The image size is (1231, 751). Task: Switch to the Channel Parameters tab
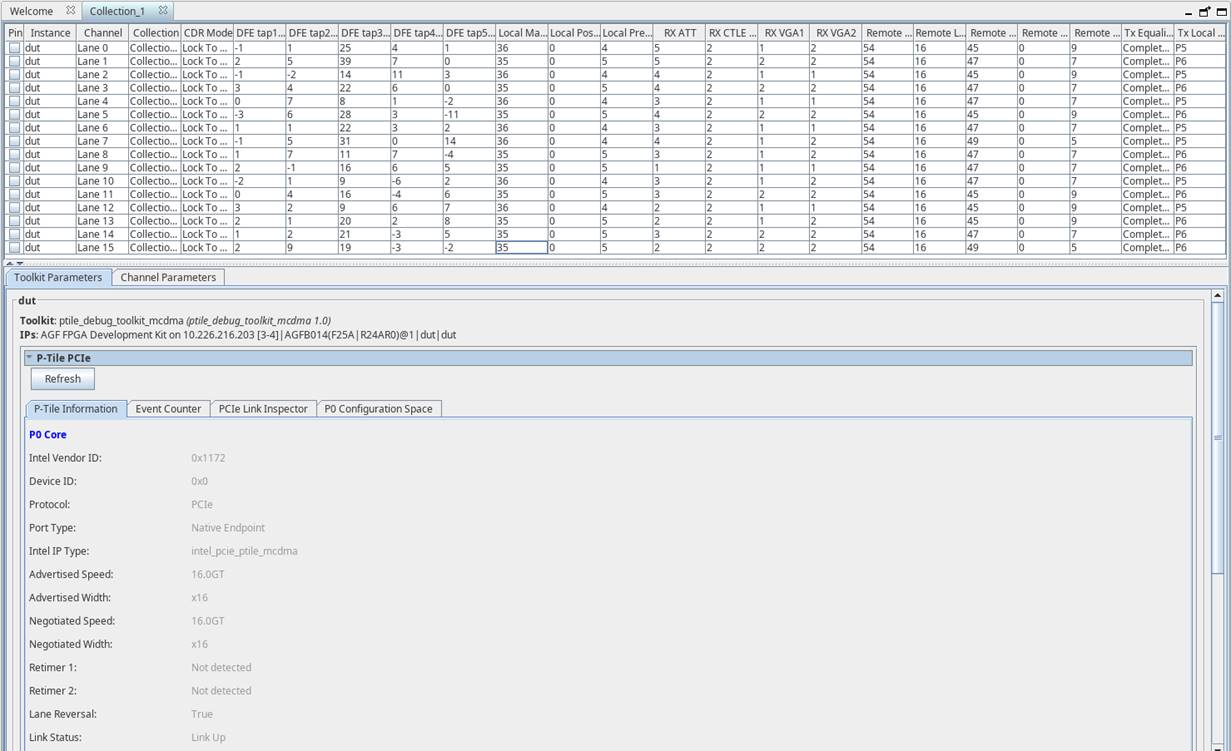pyautogui.click(x=167, y=277)
